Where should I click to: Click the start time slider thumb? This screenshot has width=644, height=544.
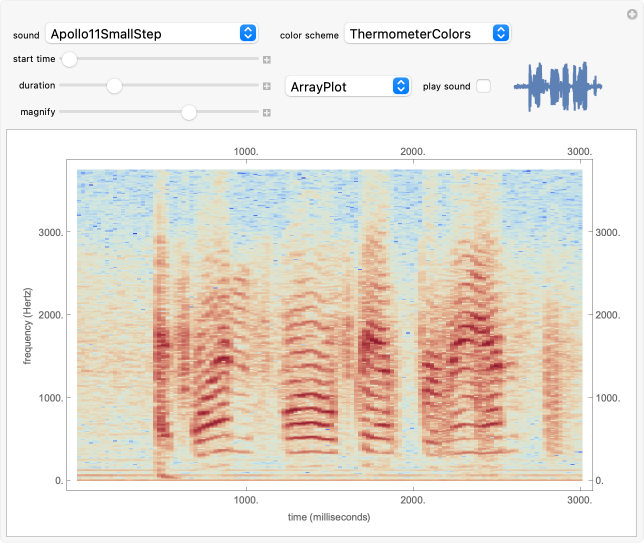[70, 60]
